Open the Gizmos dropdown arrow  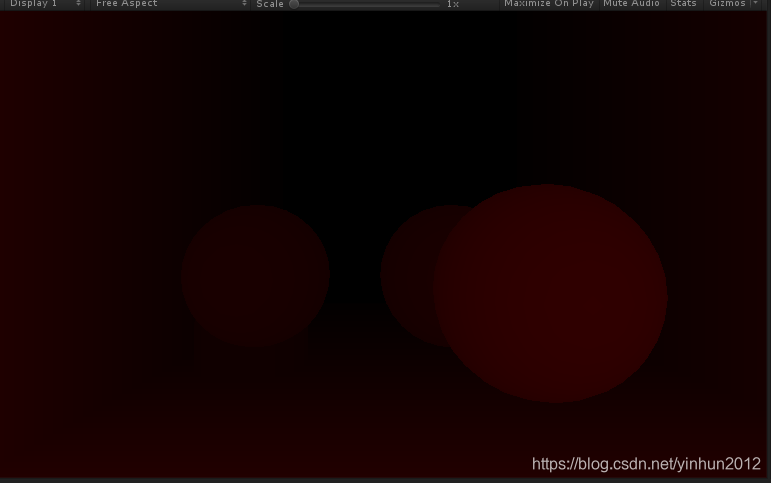756,3
